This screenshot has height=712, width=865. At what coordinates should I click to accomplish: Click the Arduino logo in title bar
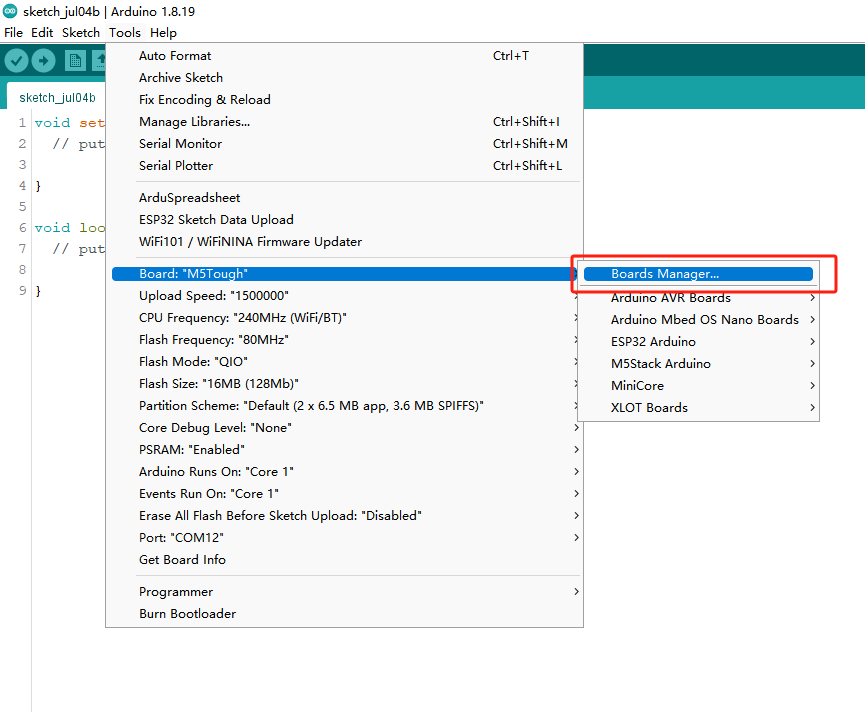[10, 11]
